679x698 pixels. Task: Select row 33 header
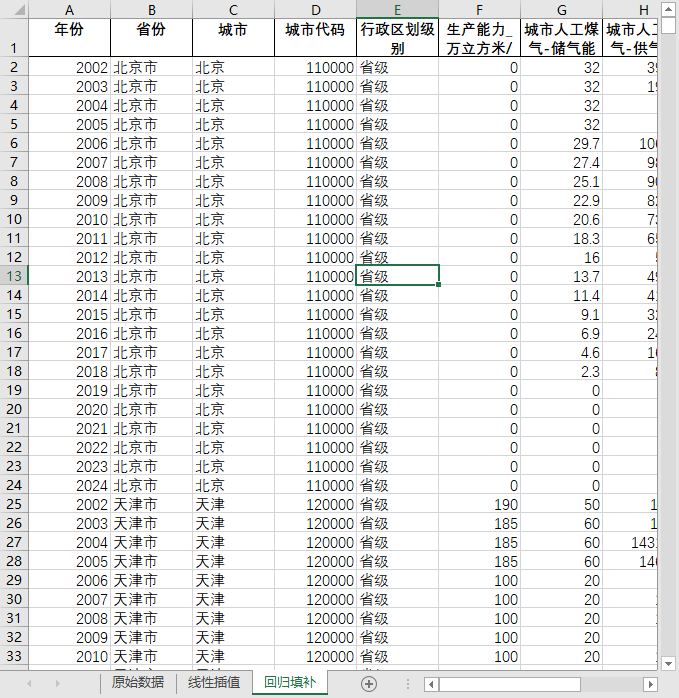tap(14, 656)
